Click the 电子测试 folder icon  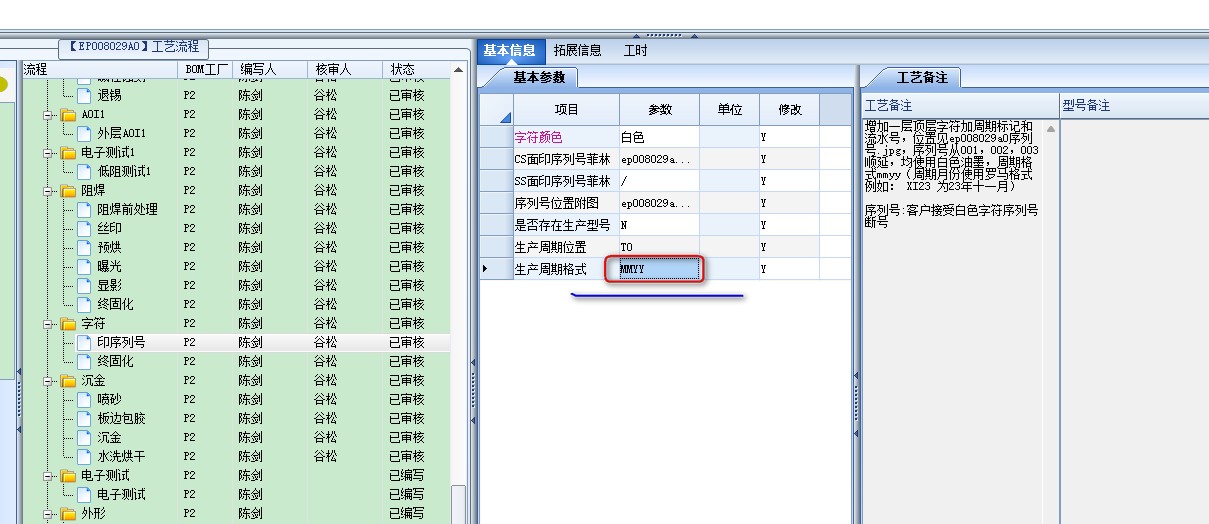click(68, 476)
